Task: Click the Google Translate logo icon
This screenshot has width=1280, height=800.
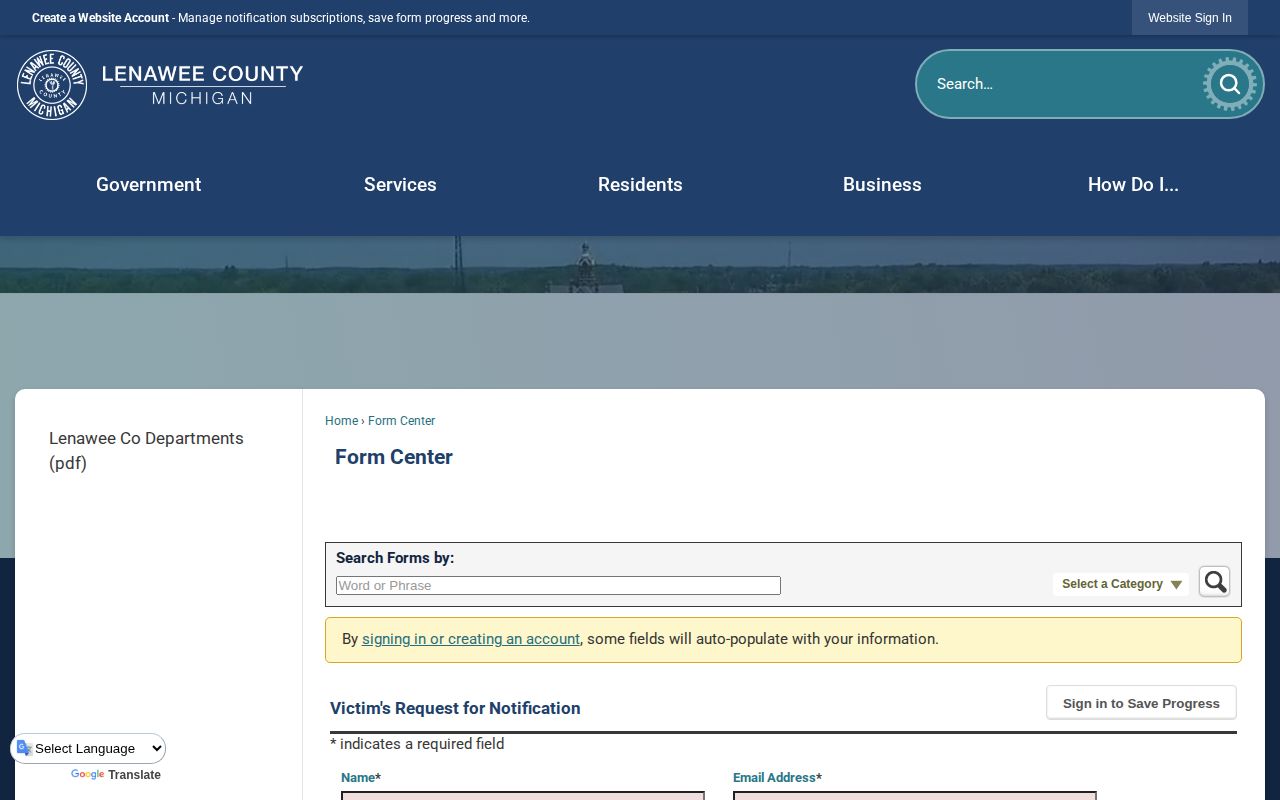Action: (x=24, y=748)
